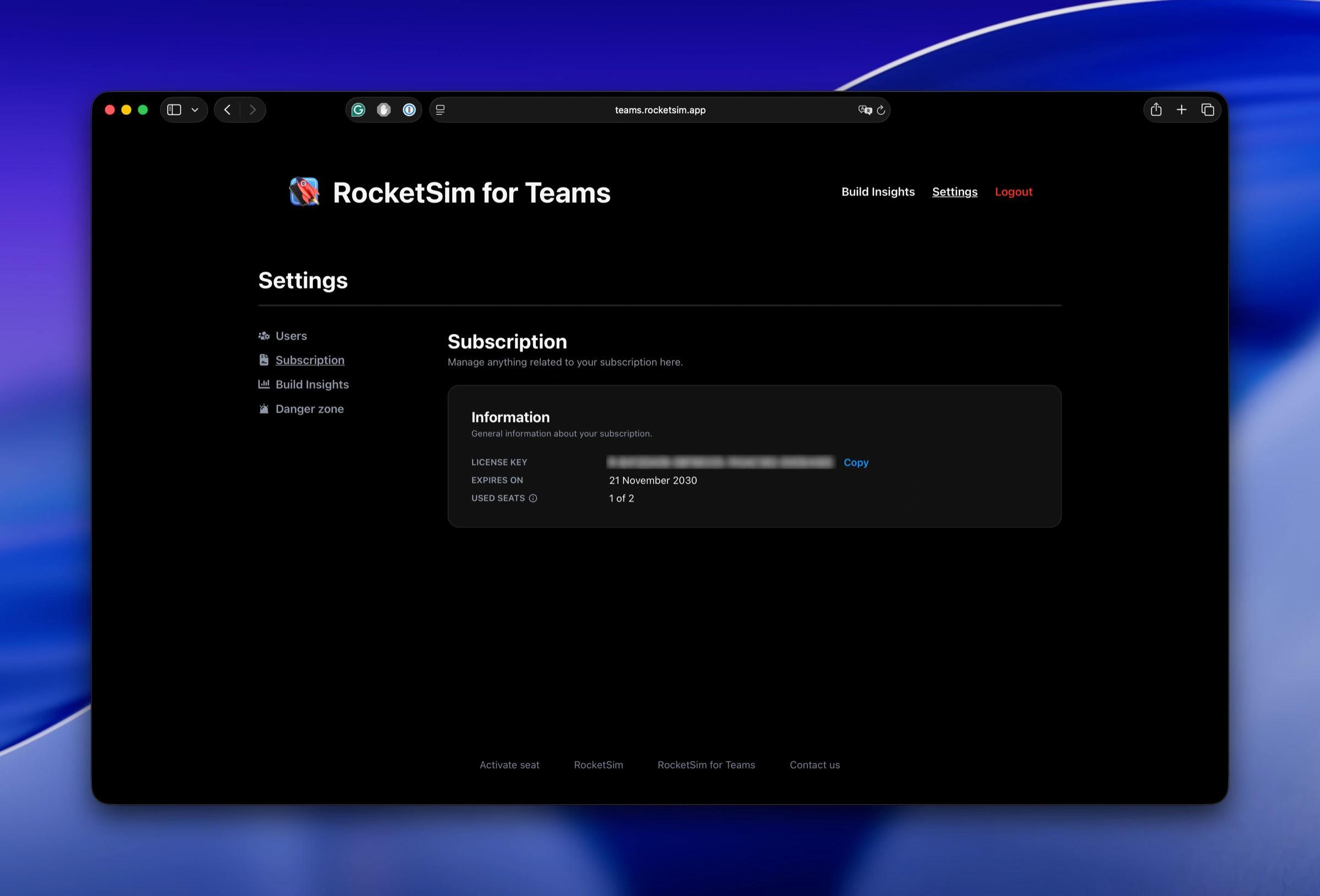Toggle the Safari sidebar icon

coord(174,109)
